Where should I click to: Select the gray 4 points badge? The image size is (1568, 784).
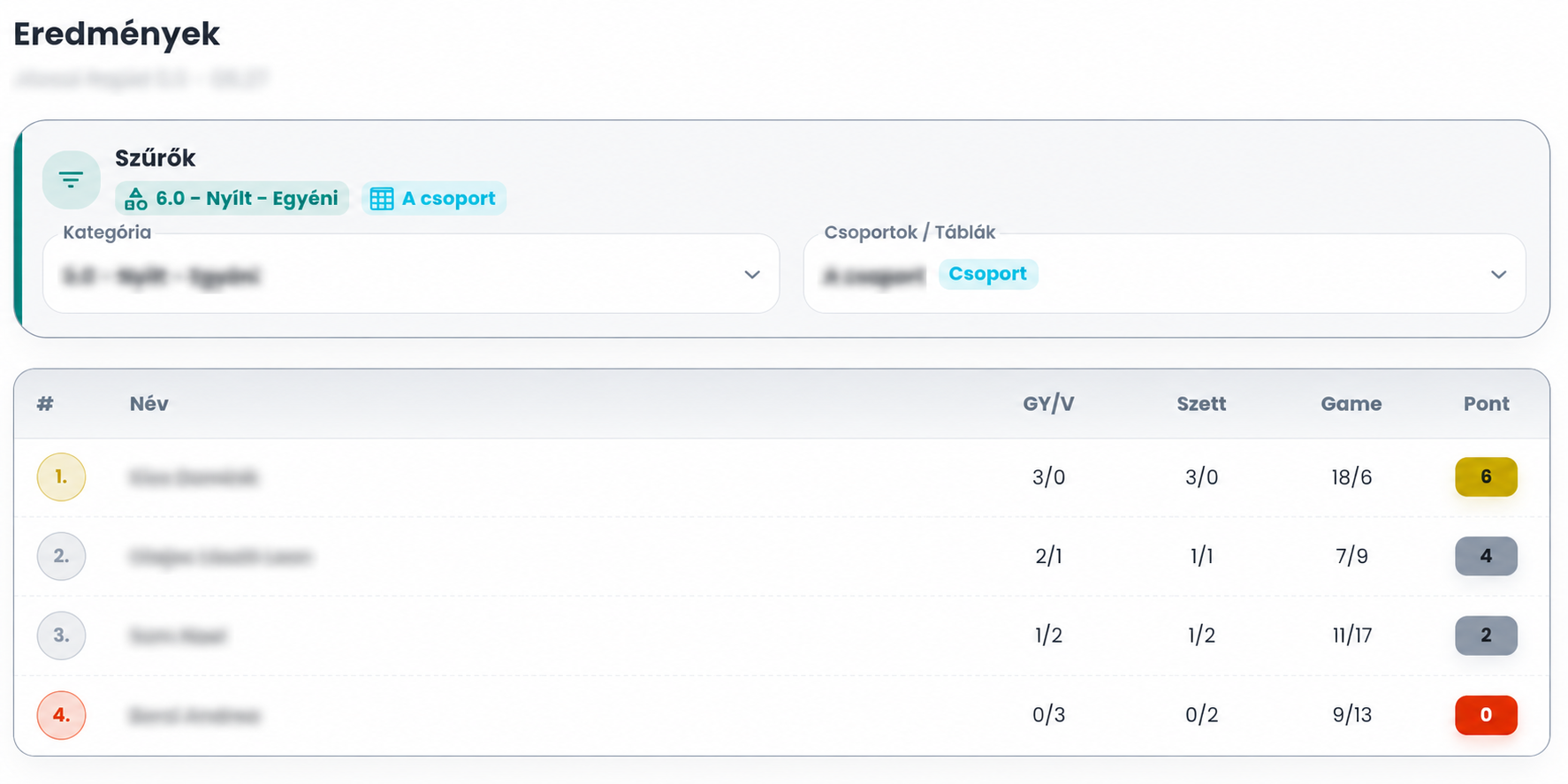pos(1486,556)
